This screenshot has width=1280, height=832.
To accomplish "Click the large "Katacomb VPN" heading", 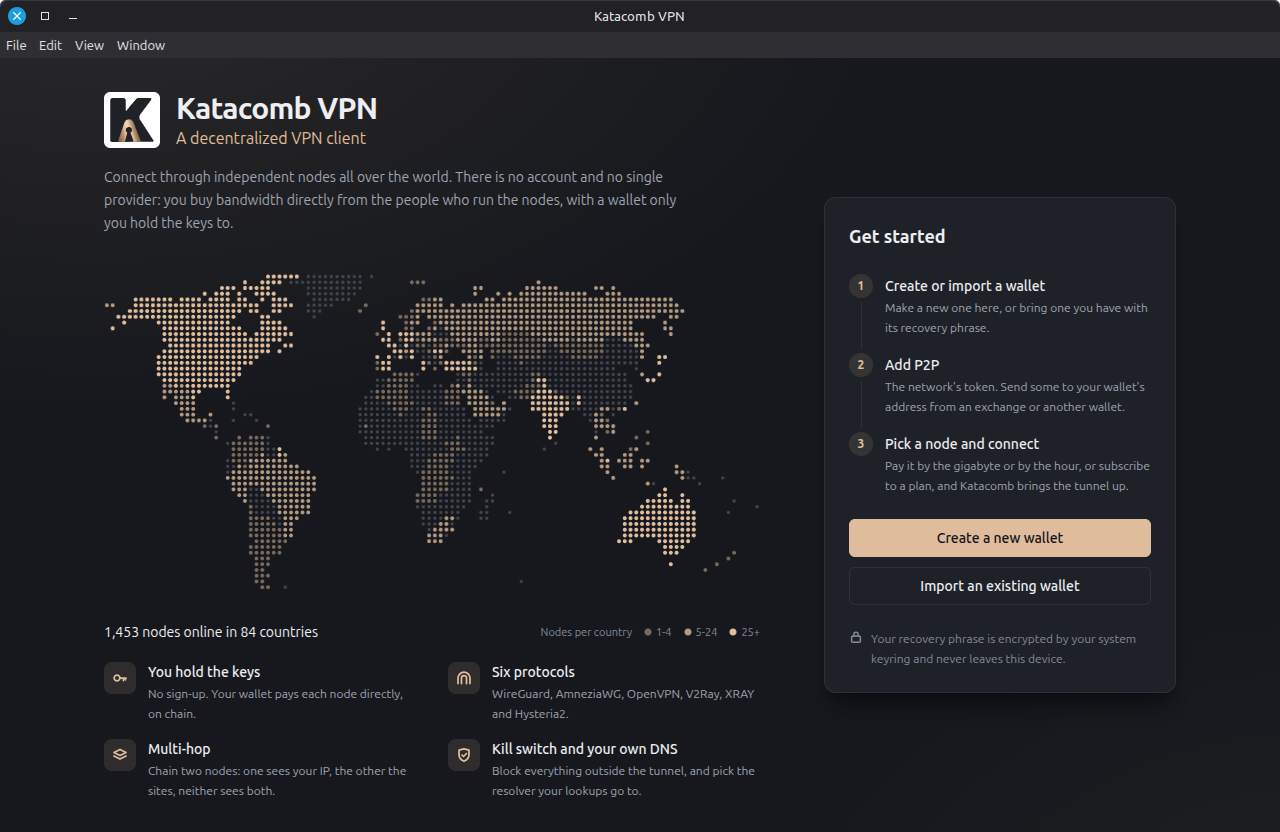I will click(277, 108).
